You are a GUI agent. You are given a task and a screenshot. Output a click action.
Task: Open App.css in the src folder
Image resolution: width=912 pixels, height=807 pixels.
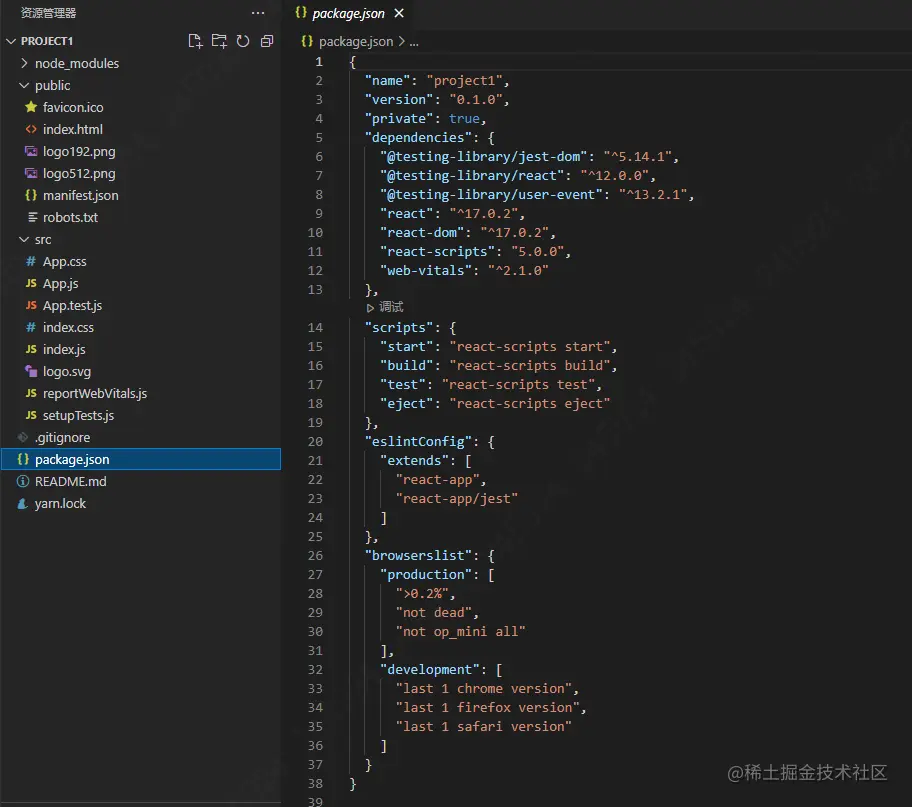(65, 261)
